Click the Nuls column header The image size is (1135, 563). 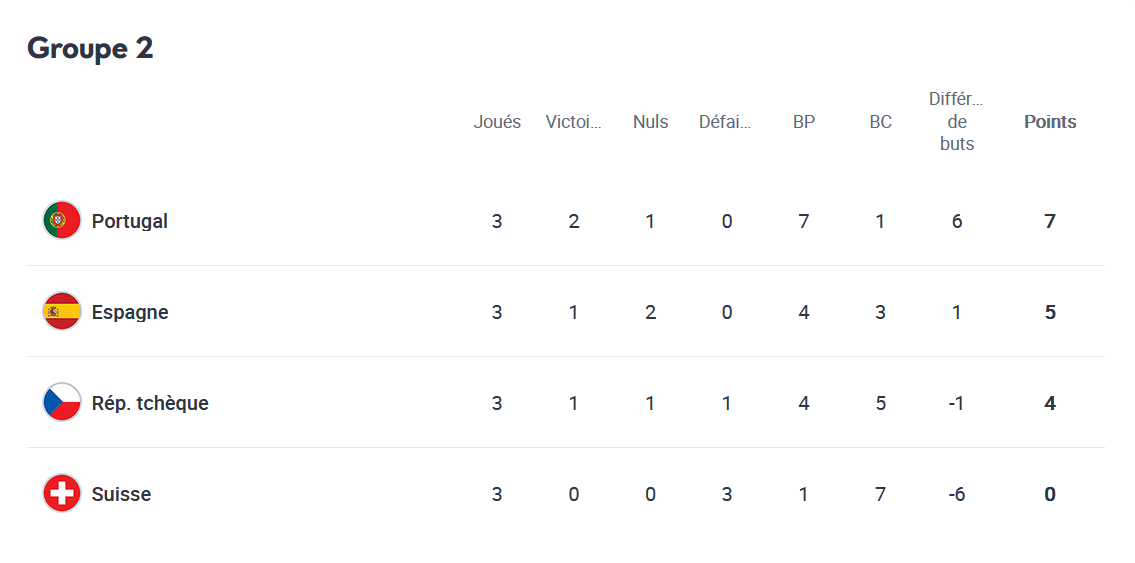tap(651, 122)
